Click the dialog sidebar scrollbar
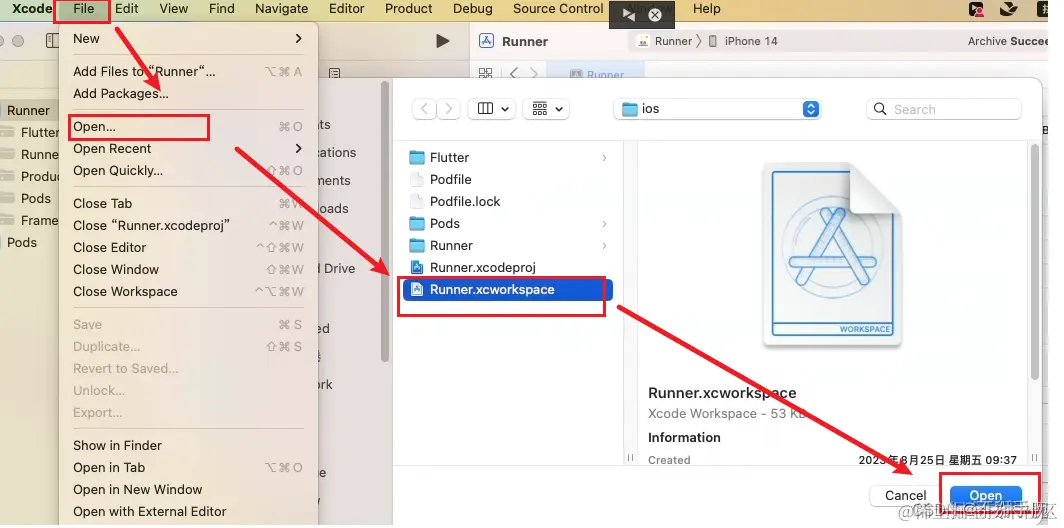 click(385, 221)
